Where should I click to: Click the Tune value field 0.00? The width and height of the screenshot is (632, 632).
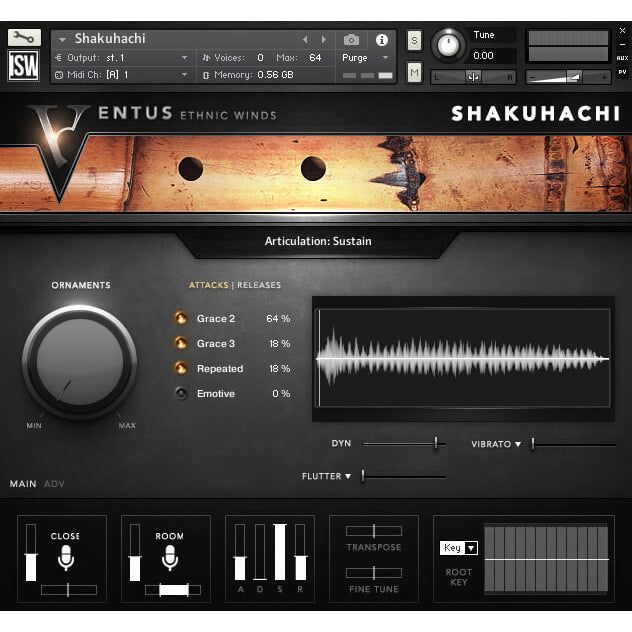(x=483, y=56)
